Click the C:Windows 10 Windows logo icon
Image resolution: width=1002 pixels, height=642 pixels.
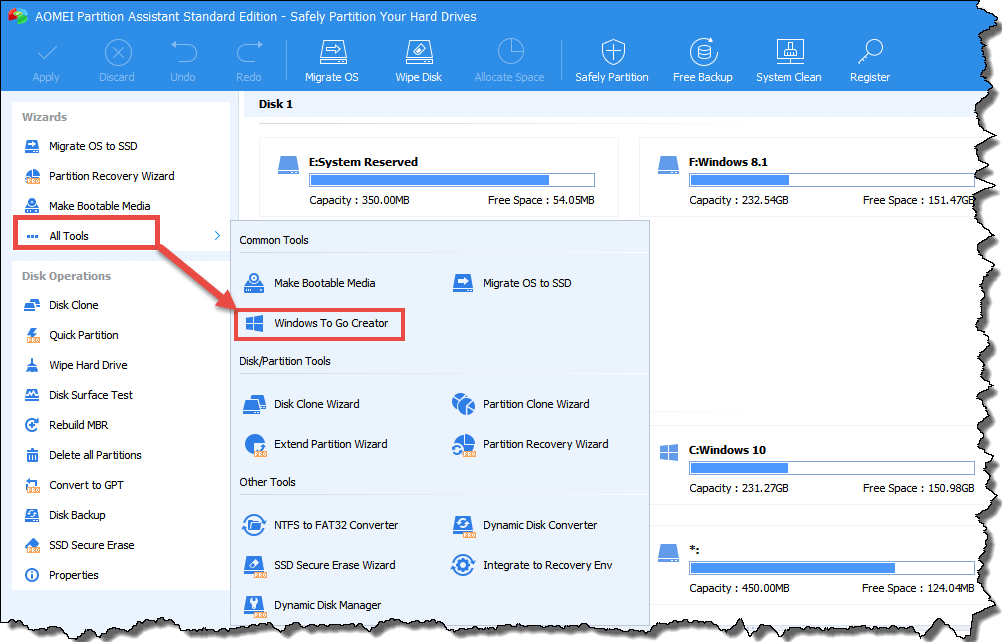click(x=668, y=452)
